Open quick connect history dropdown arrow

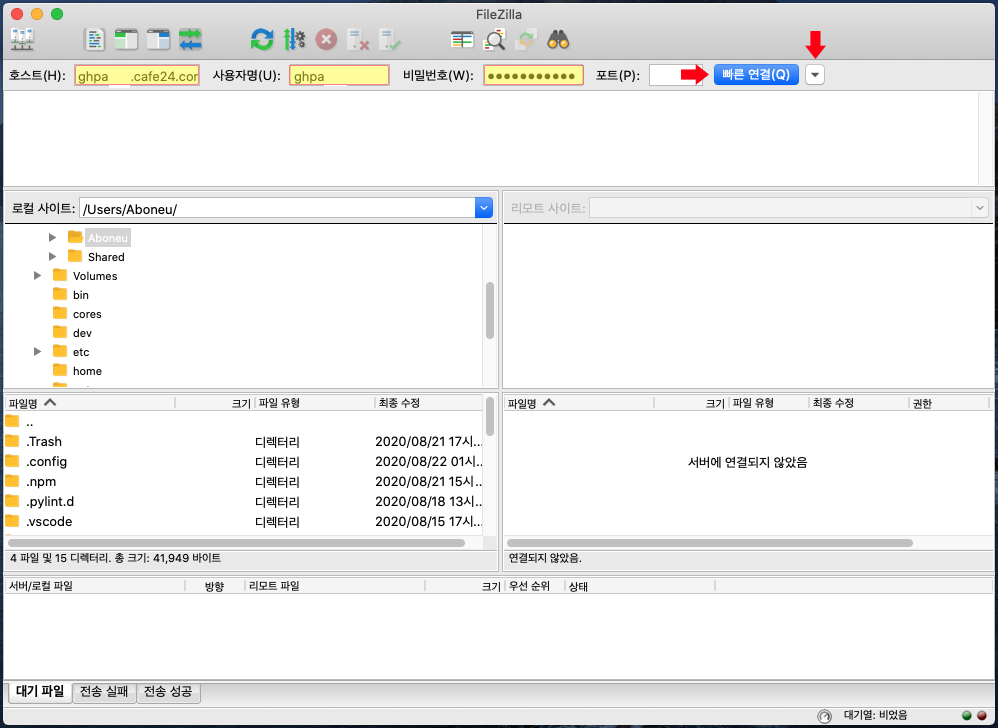[815, 74]
